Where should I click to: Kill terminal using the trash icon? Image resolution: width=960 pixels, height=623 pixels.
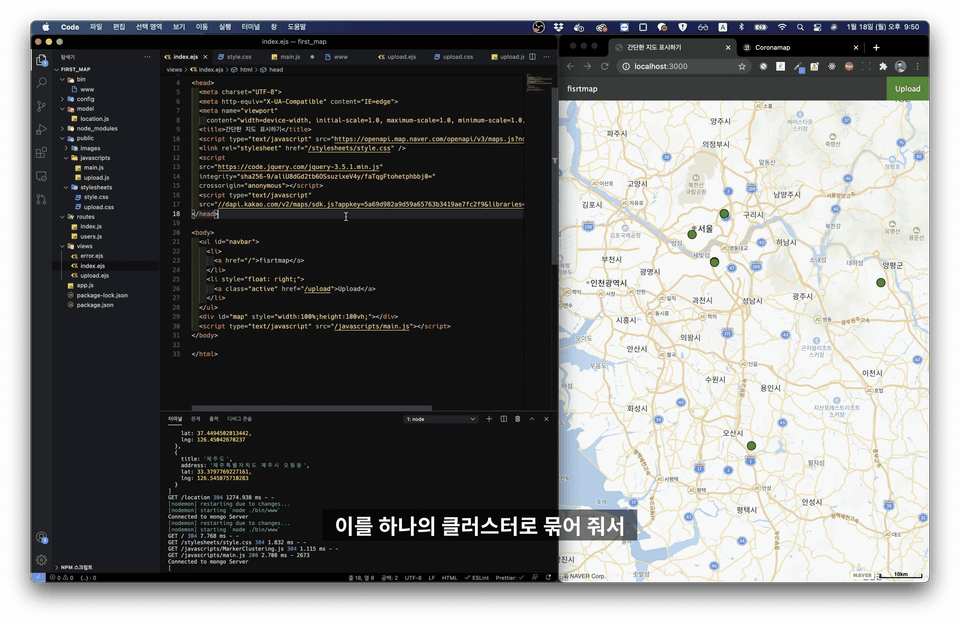(x=517, y=419)
